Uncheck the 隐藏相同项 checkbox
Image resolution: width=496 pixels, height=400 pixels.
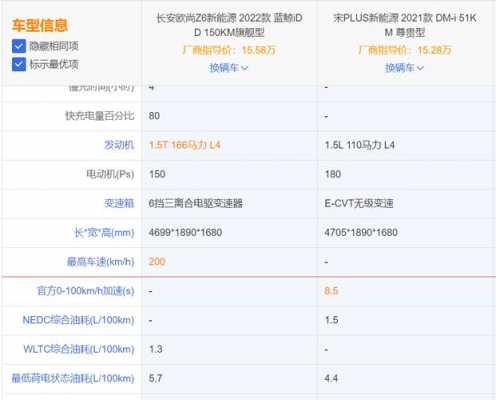(19, 46)
